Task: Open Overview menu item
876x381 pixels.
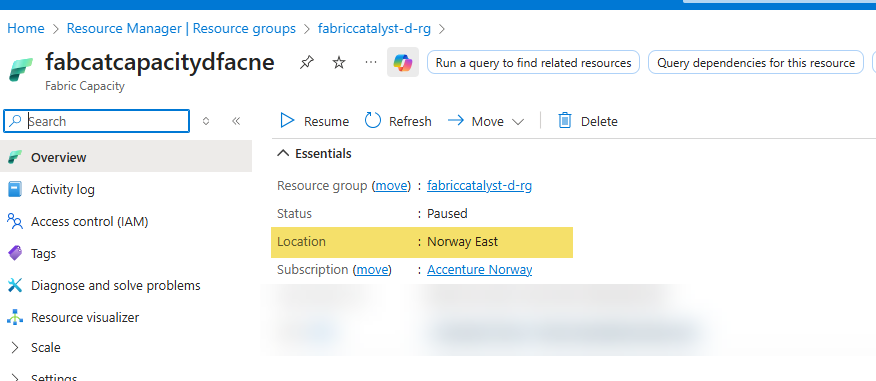Action: tap(126, 158)
